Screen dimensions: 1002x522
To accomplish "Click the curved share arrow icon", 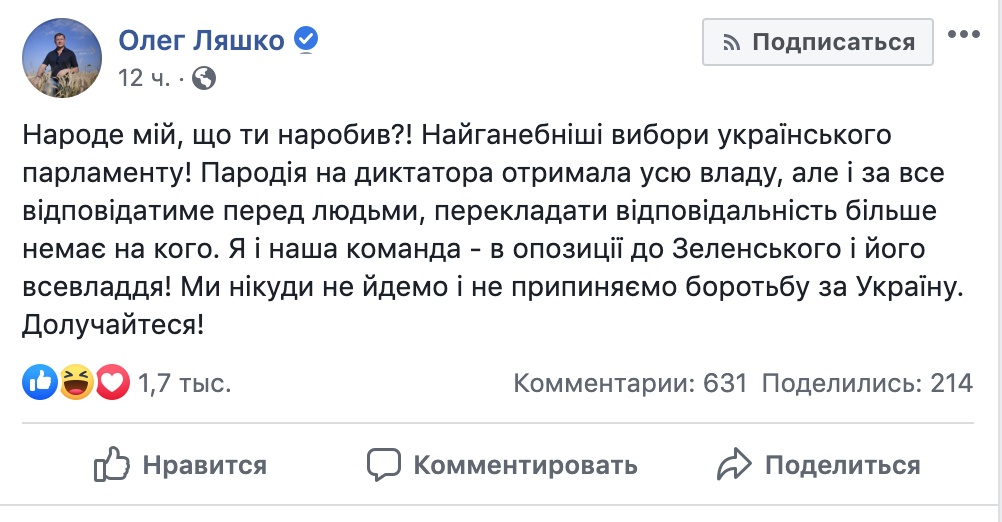I will click(734, 464).
